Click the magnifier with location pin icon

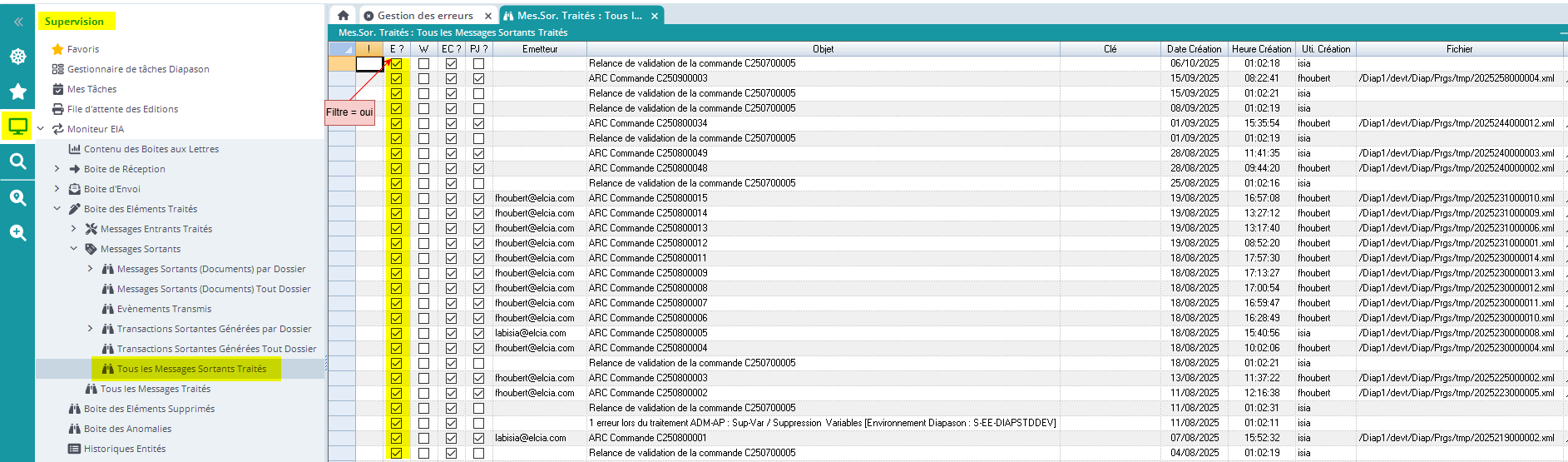tap(17, 197)
